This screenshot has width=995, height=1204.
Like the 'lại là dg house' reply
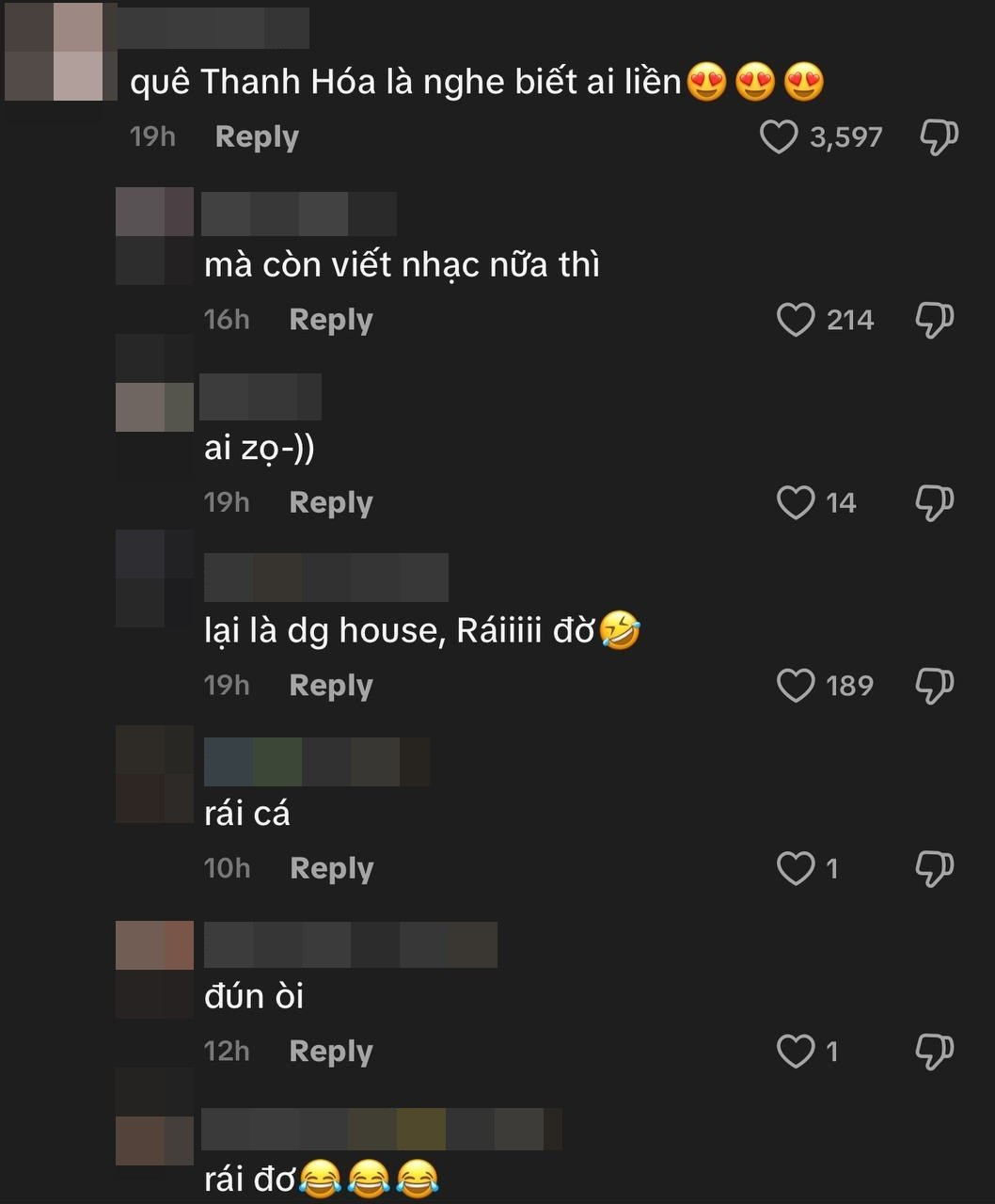796,686
